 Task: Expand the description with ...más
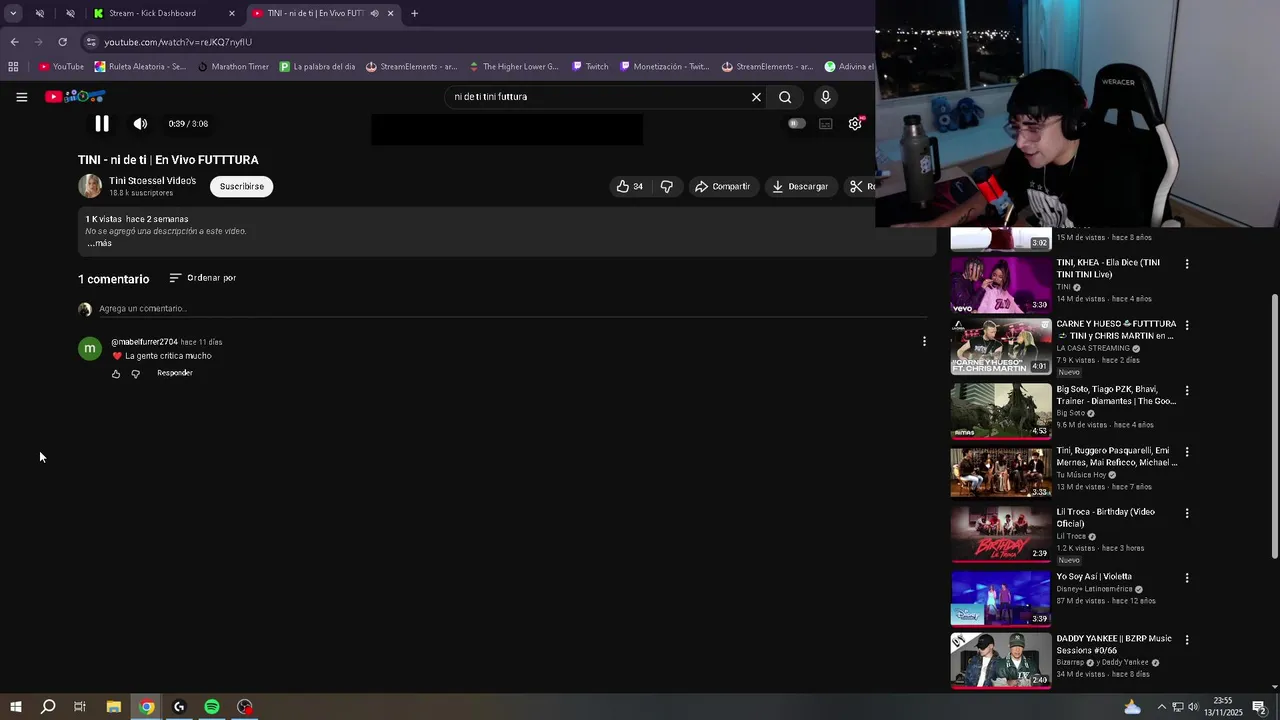[99, 243]
